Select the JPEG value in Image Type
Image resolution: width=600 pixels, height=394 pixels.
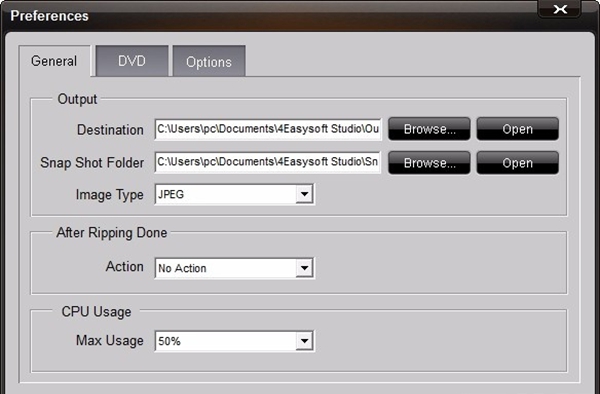171,194
